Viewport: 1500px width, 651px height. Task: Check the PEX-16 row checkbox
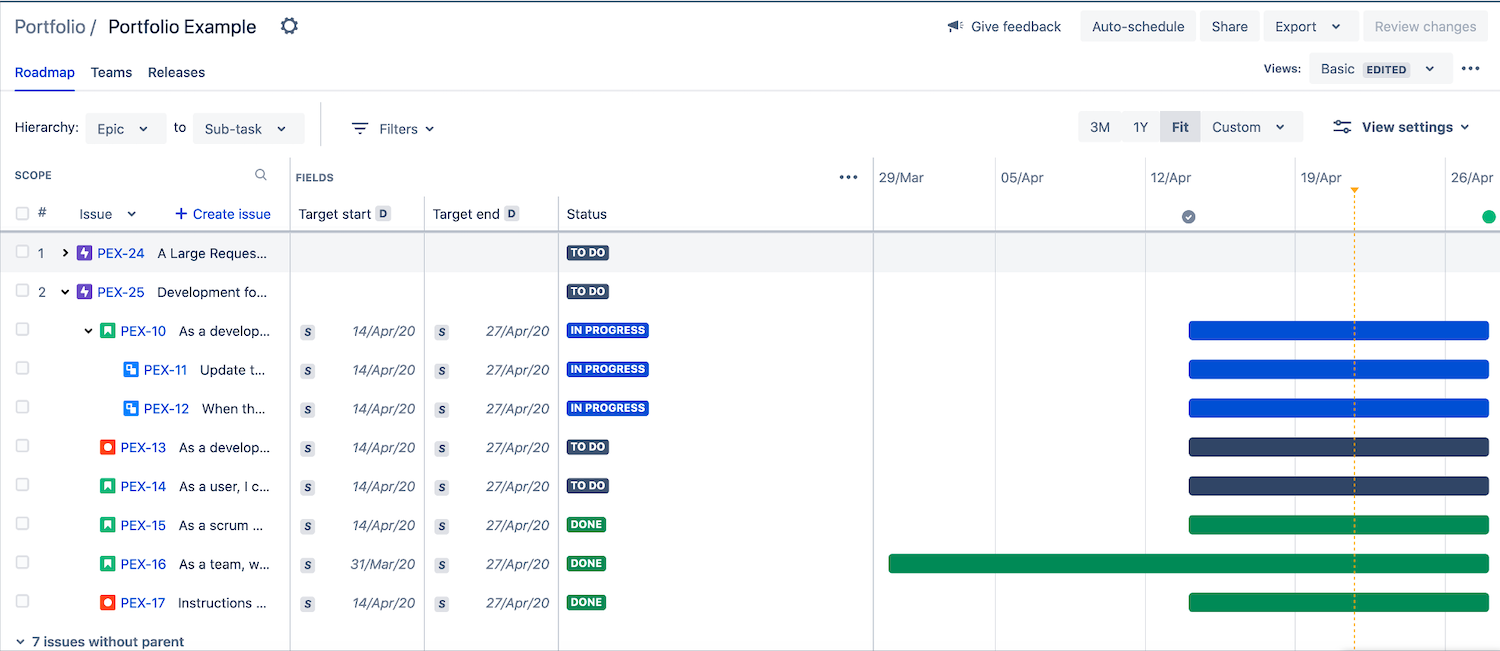click(22, 562)
